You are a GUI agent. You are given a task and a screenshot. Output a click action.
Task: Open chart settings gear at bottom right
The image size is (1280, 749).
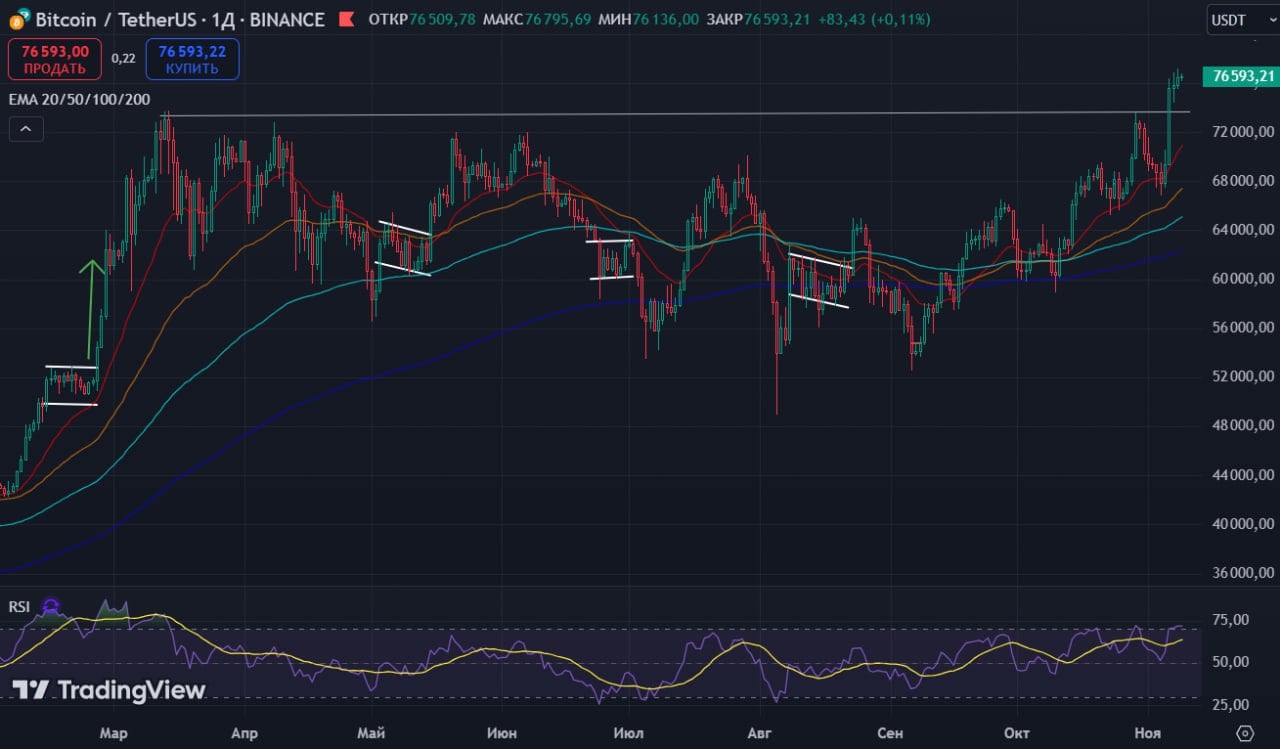1244,733
